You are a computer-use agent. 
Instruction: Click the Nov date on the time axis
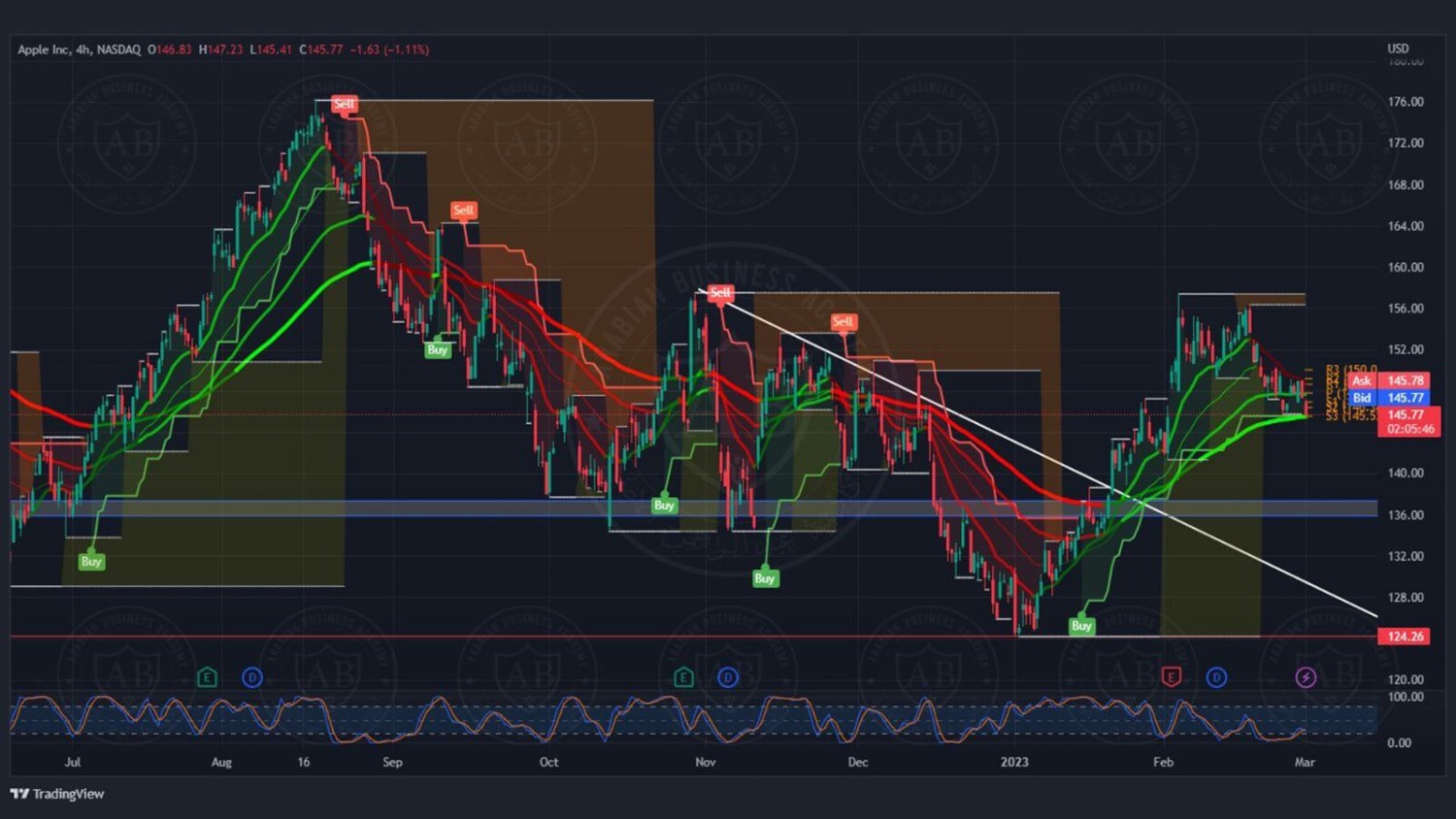pos(706,762)
